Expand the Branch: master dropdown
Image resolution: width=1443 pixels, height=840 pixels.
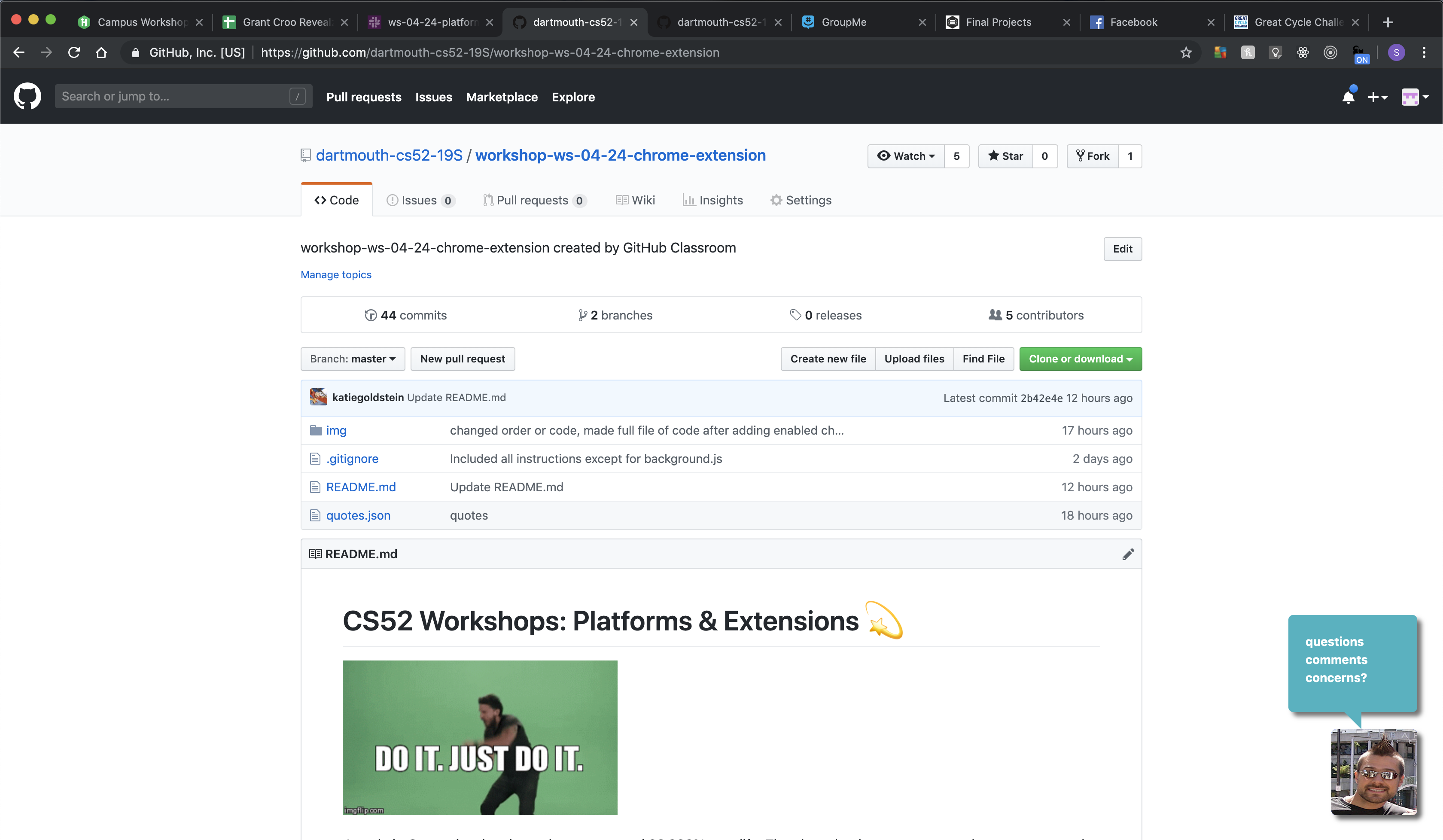click(x=353, y=359)
